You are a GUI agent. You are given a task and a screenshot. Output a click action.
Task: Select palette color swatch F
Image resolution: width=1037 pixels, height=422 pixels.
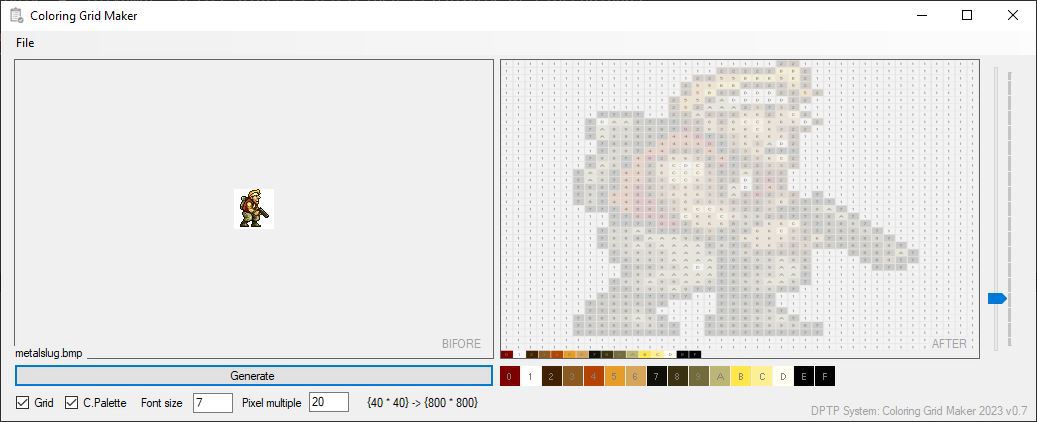(825, 376)
